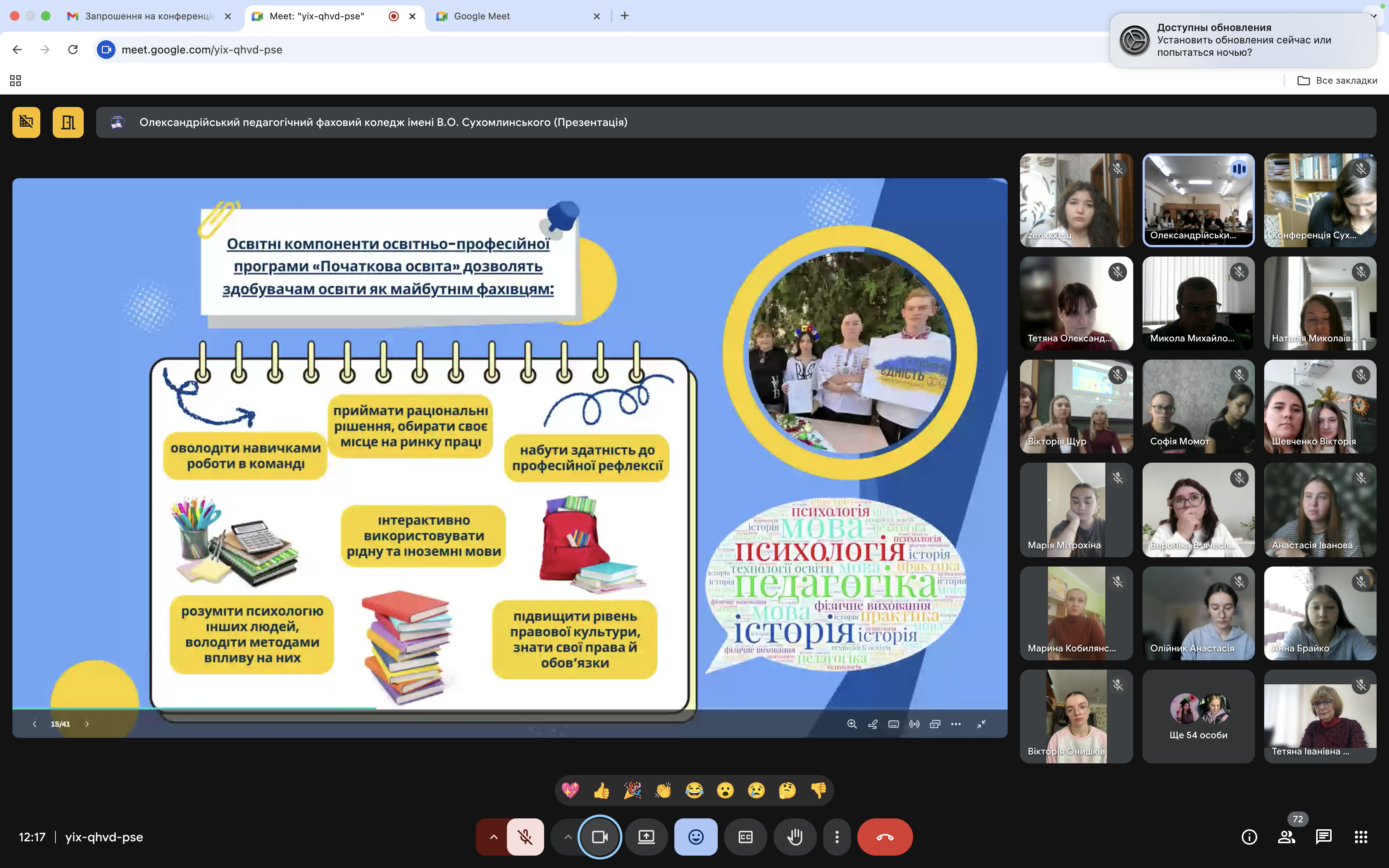Send the thumbs up emoji reaction
Viewport: 1389px width, 868px height.
[601, 790]
